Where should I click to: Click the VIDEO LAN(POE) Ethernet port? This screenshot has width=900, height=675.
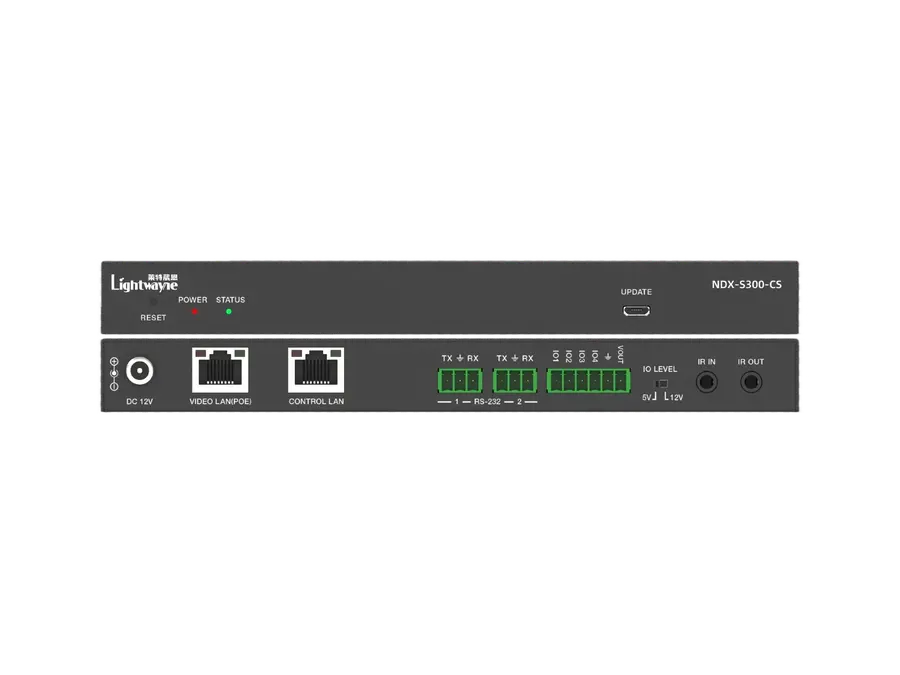220,370
